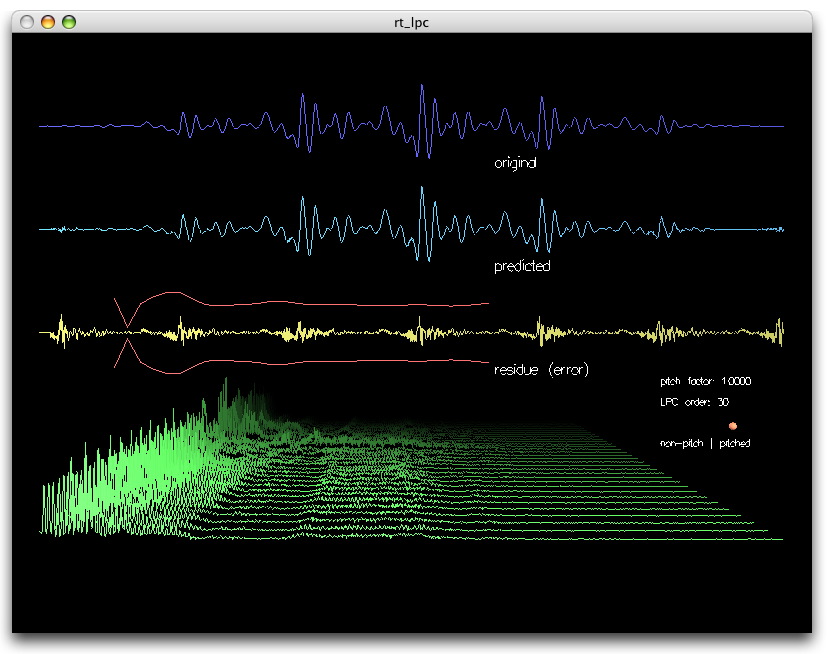Click the green zoom window button

[69, 21]
